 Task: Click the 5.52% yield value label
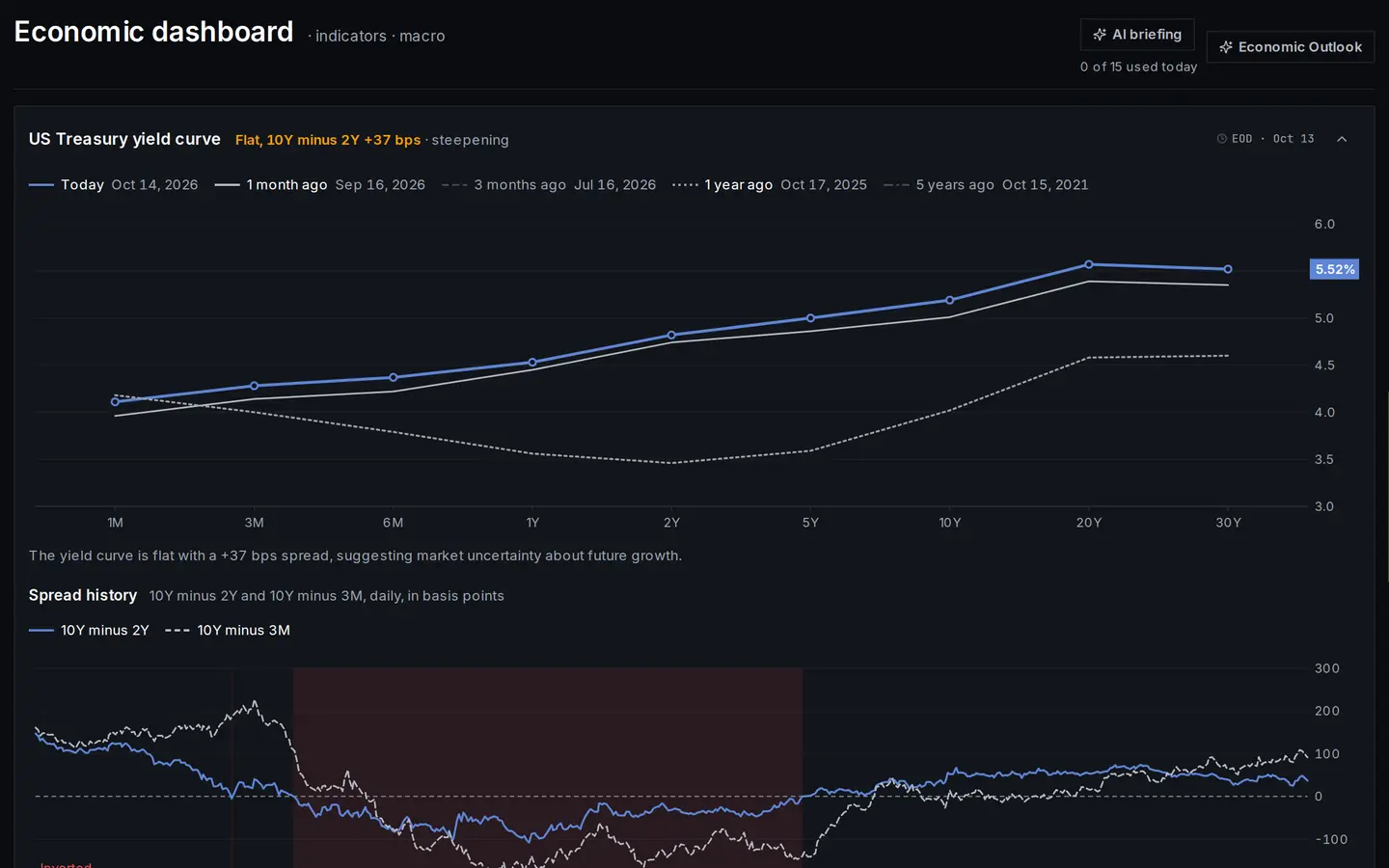pos(1335,269)
